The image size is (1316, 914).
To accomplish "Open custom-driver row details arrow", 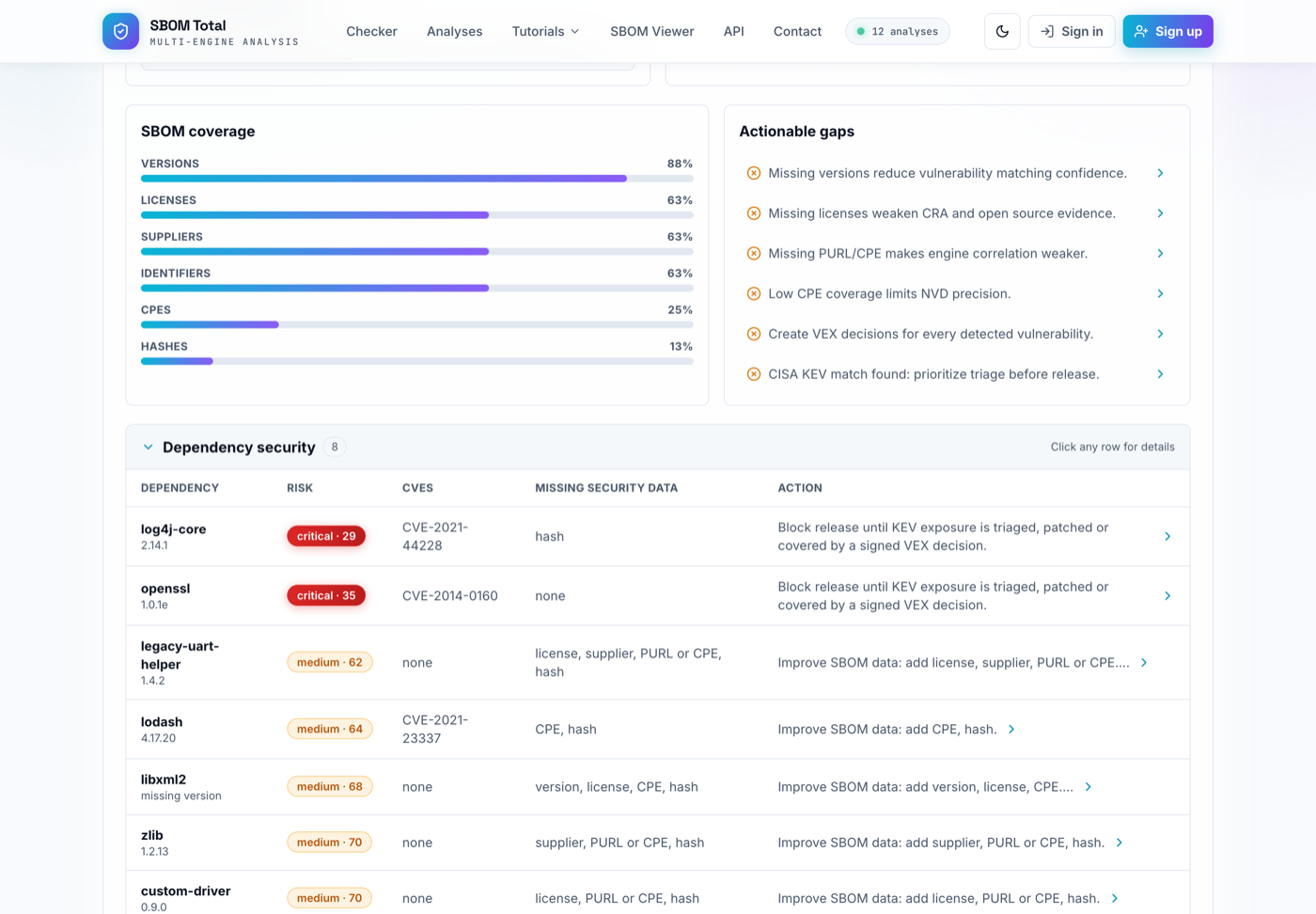I will pos(1115,898).
